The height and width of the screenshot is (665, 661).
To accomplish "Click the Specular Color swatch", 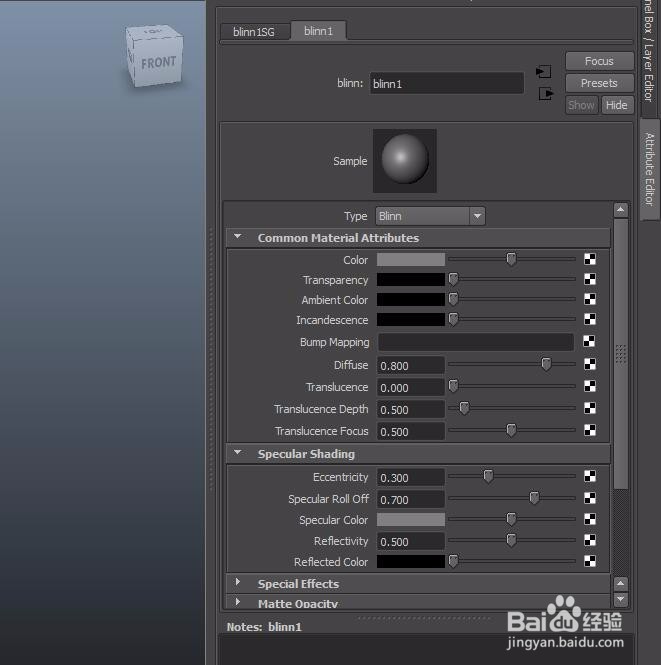I will click(x=411, y=520).
